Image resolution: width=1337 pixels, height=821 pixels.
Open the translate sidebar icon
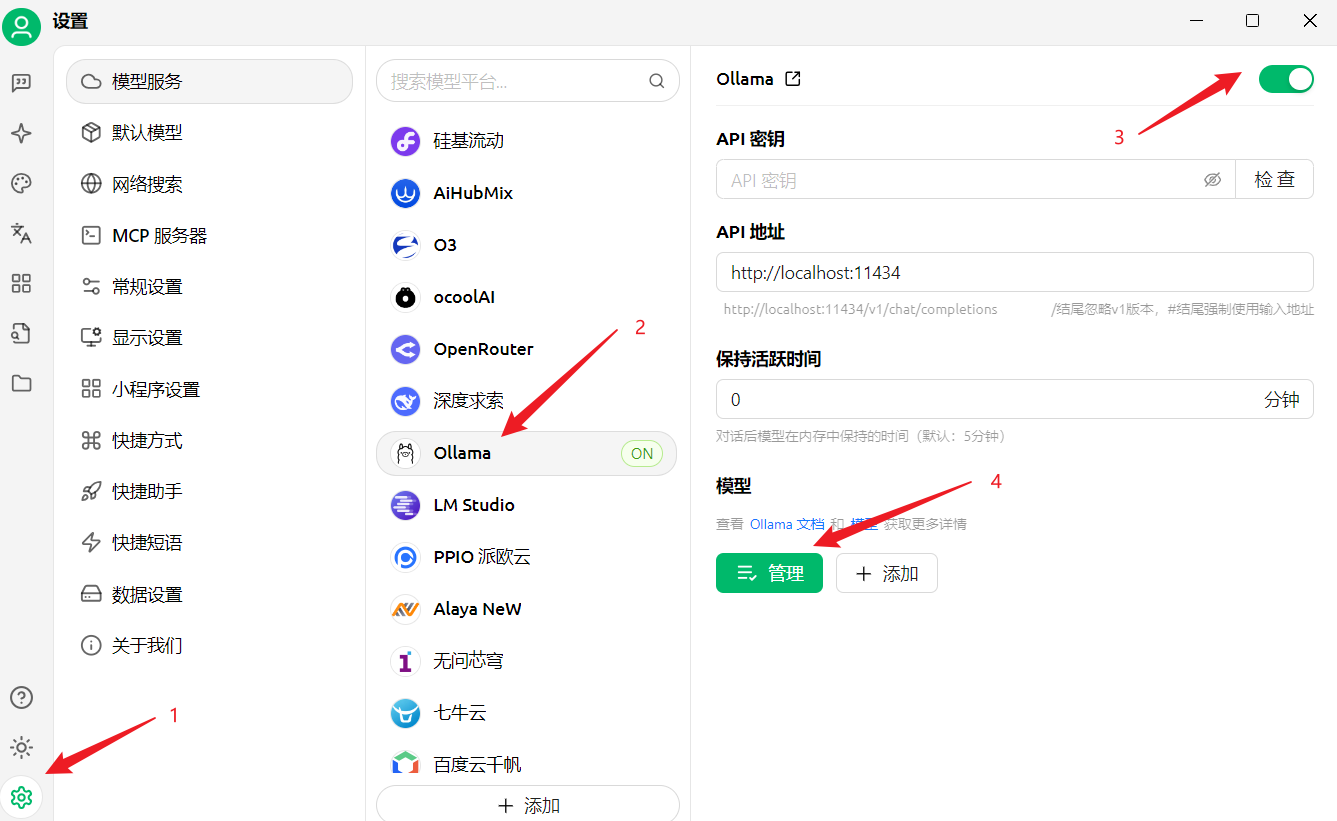tap(21, 233)
